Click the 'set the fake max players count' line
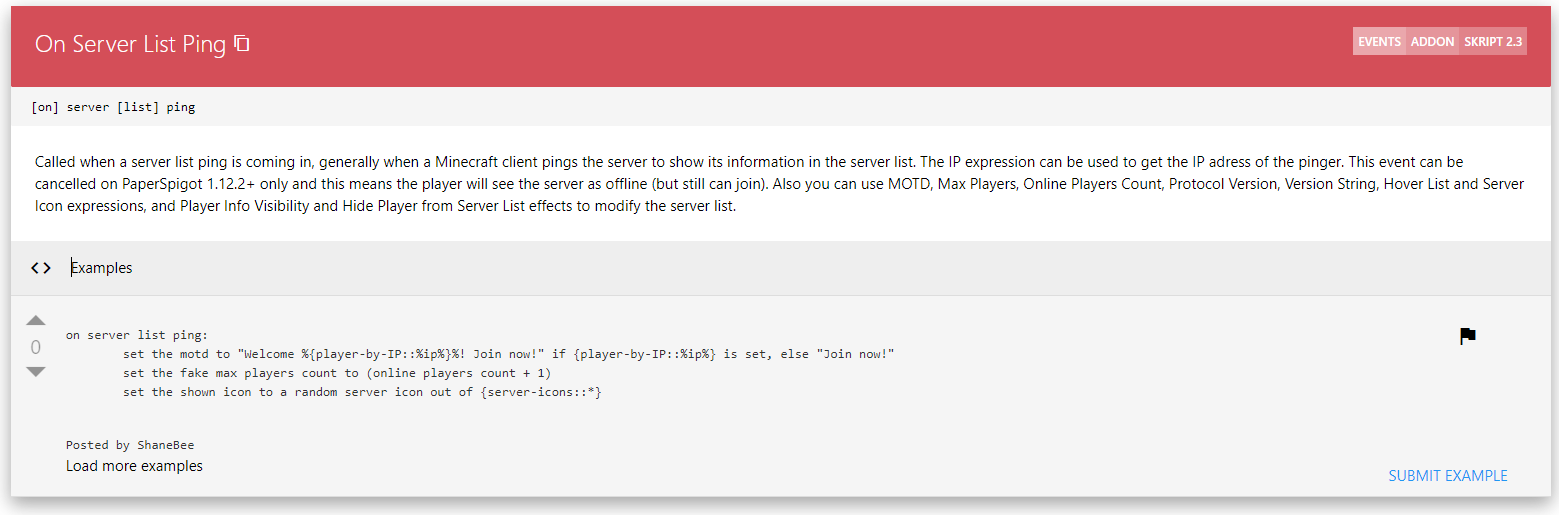The height and width of the screenshot is (515, 1559). [337, 373]
